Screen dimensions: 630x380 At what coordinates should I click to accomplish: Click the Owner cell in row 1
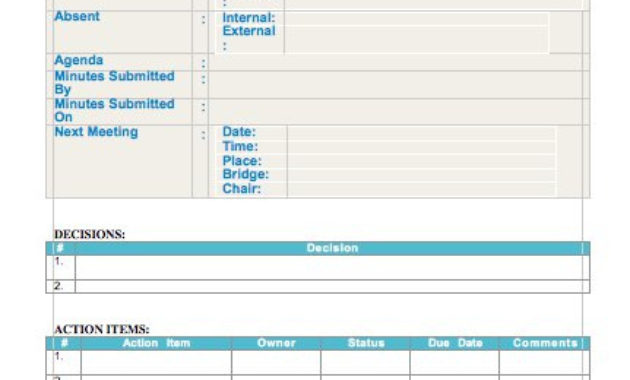click(x=276, y=363)
